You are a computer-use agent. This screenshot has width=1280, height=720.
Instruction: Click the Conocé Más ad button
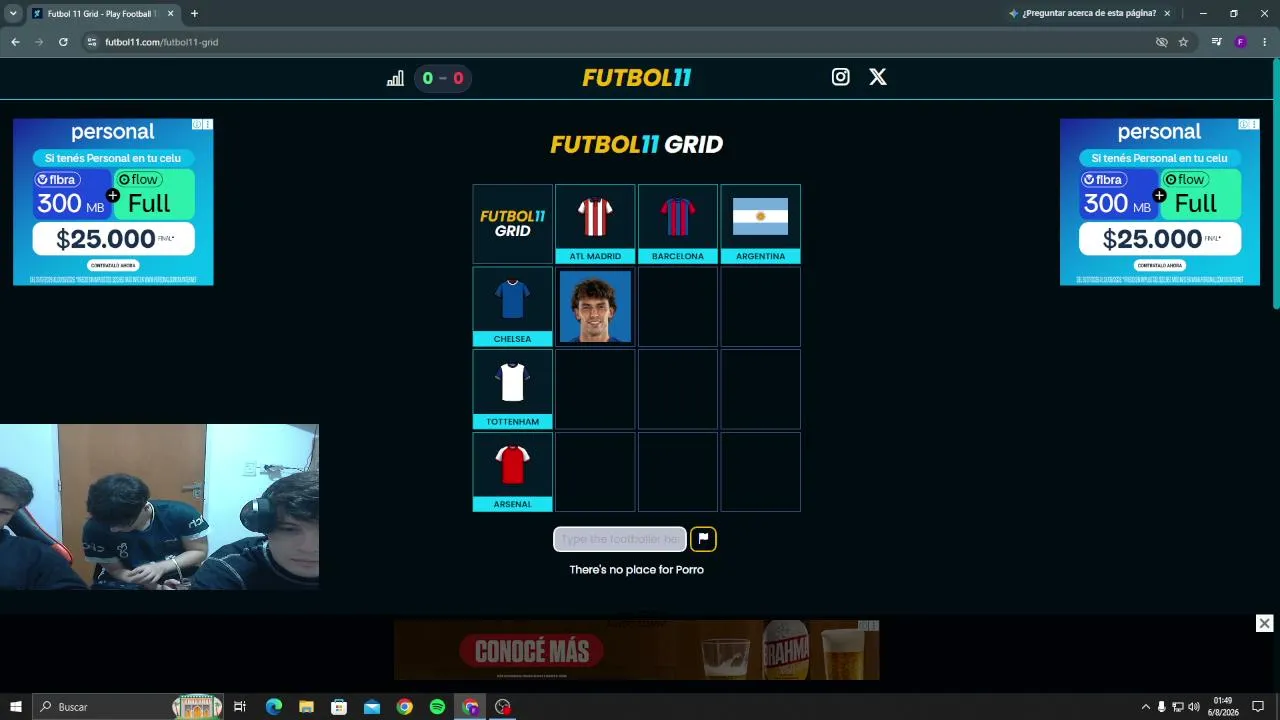tap(532, 652)
